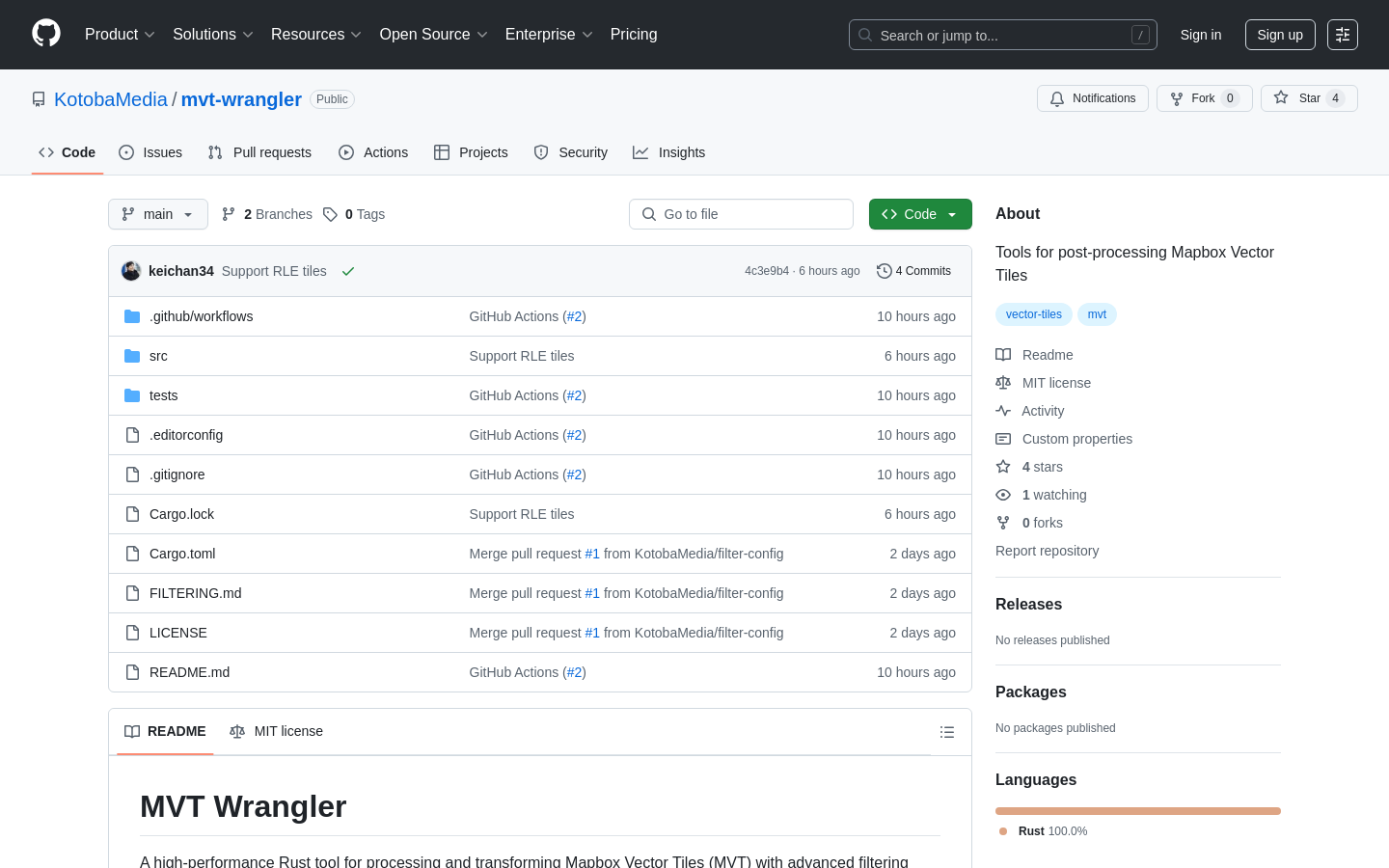Viewport: 1389px width, 868px height.
Task: Click the .editorconfig file icon
Action: pos(132,435)
